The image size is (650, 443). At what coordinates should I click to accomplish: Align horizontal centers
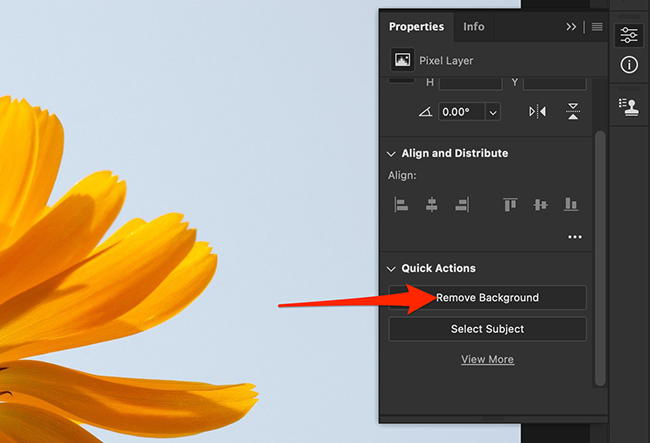point(432,204)
